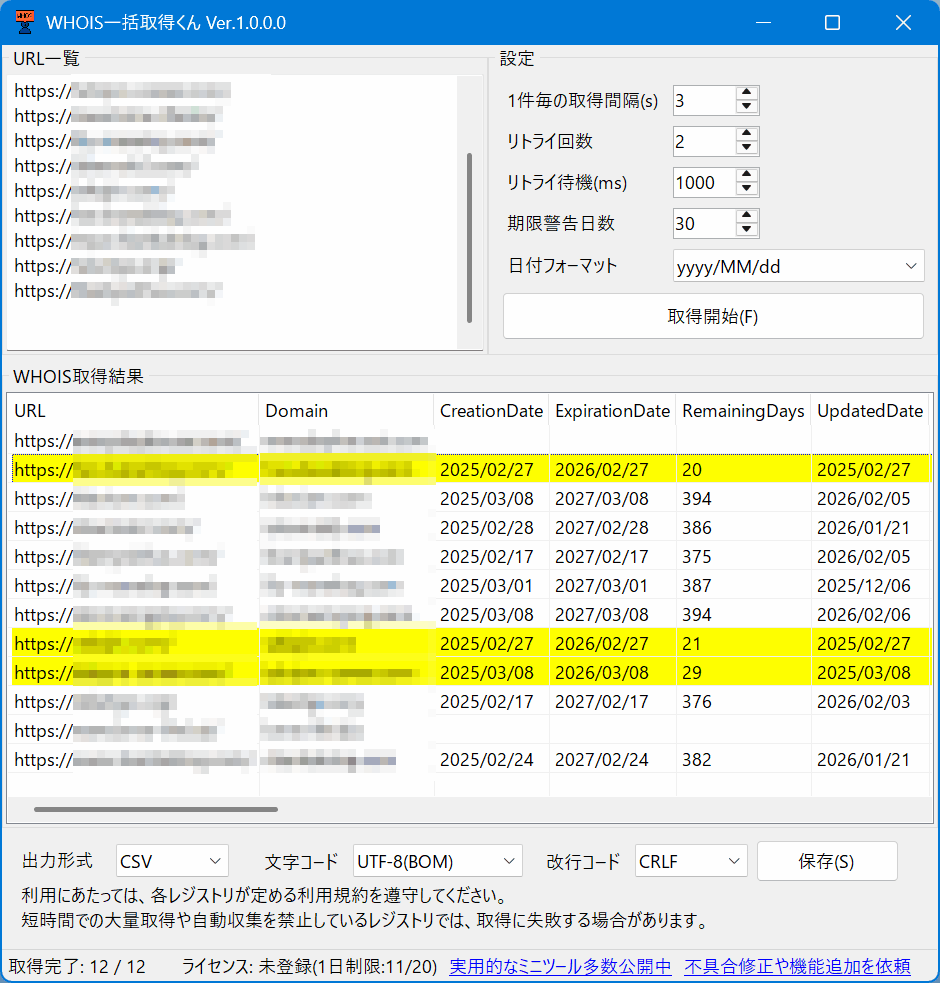The image size is (940, 983).
Task: Click the application icon in the title bar
Action: (x=24, y=21)
